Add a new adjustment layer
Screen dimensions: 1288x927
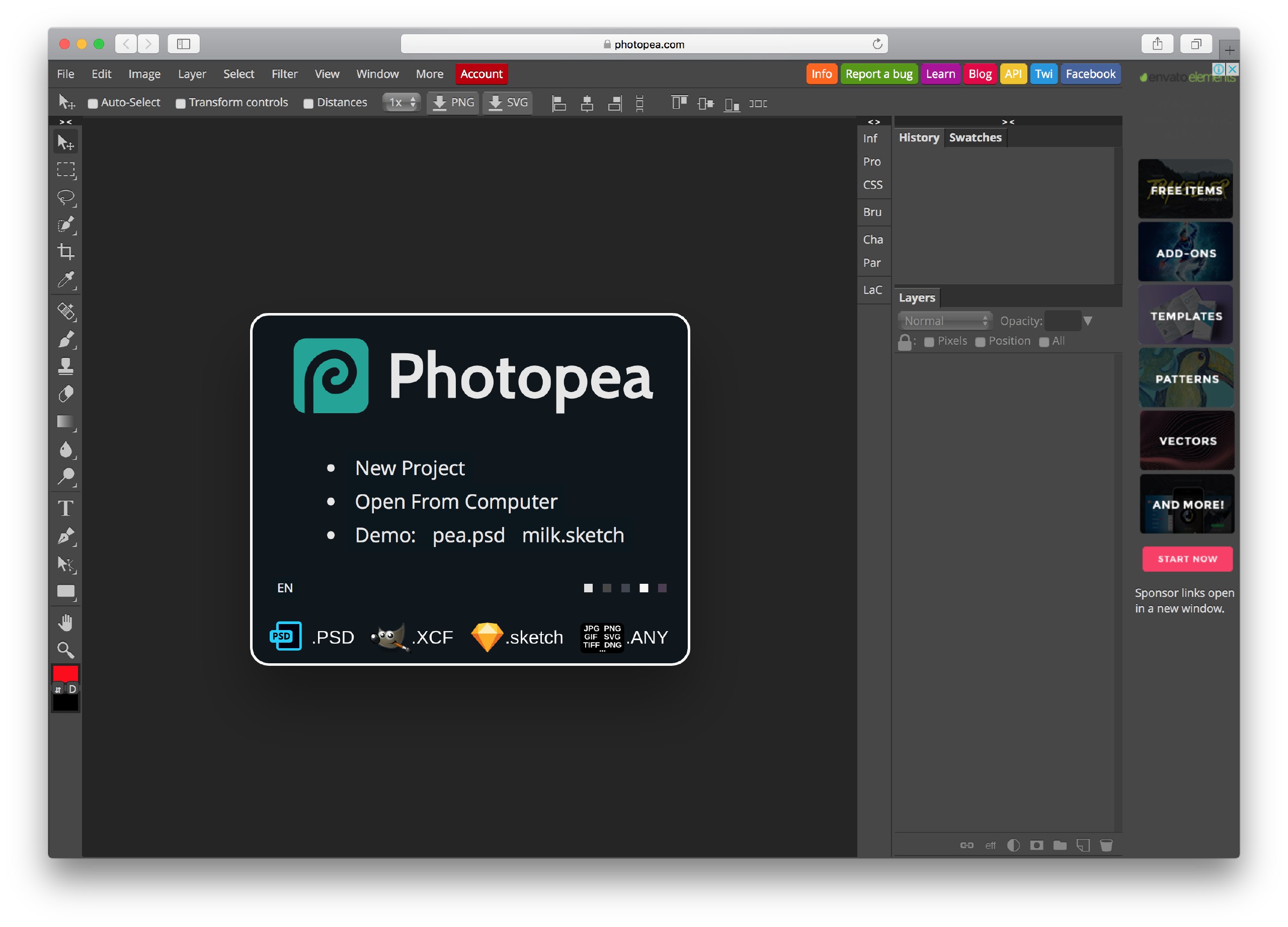(x=1013, y=845)
